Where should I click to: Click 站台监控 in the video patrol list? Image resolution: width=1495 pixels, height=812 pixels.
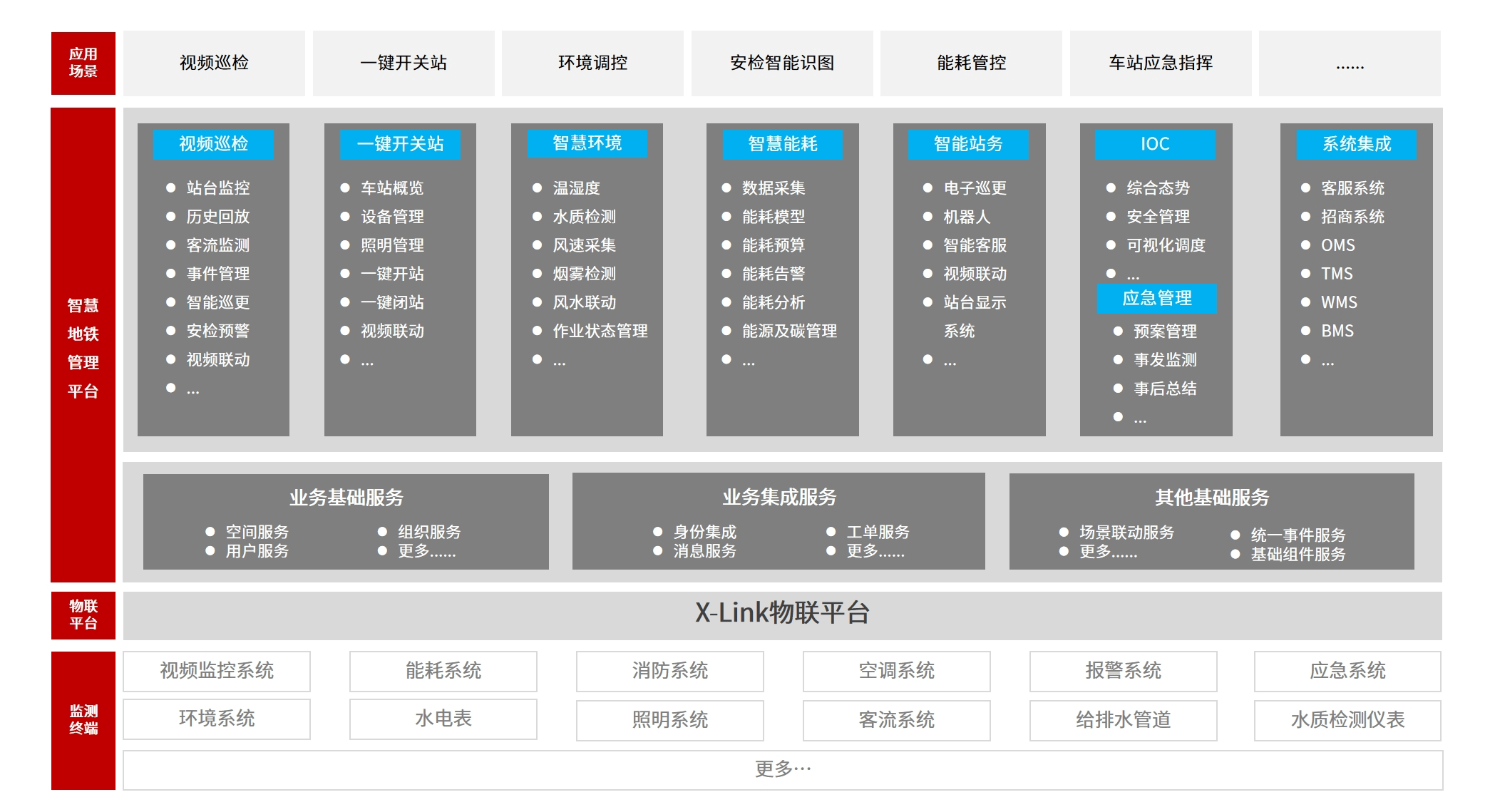point(218,188)
